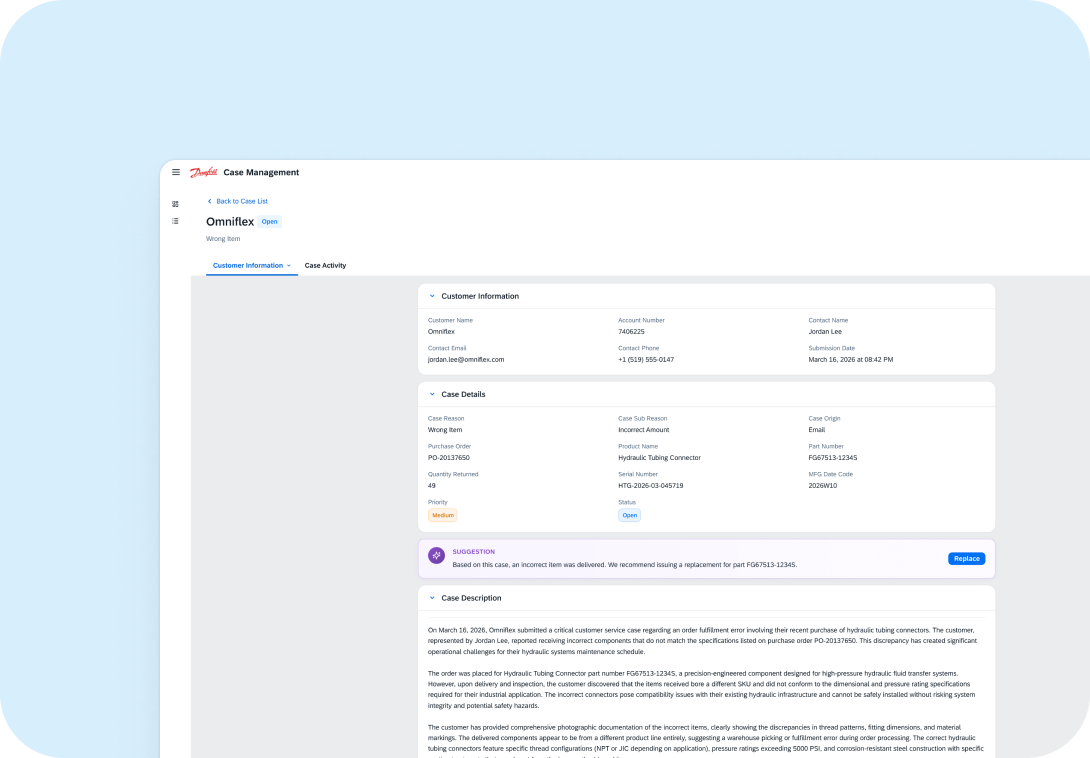Image resolution: width=1090 pixels, height=758 pixels.
Task: Select the Customer Information tab
Action: click(x=248, y=265)
